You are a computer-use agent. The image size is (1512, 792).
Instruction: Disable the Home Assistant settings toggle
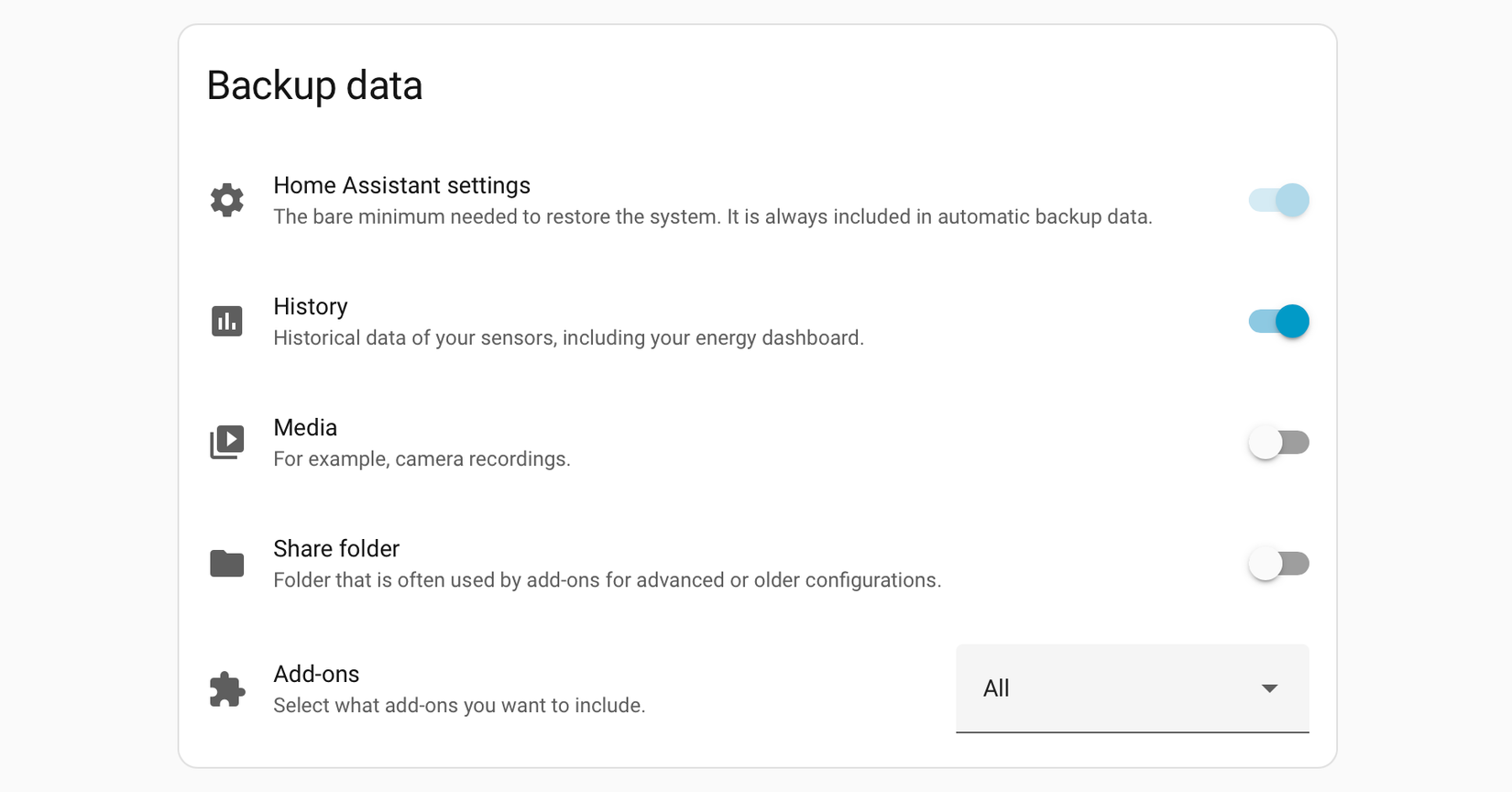pos(1277,200)
